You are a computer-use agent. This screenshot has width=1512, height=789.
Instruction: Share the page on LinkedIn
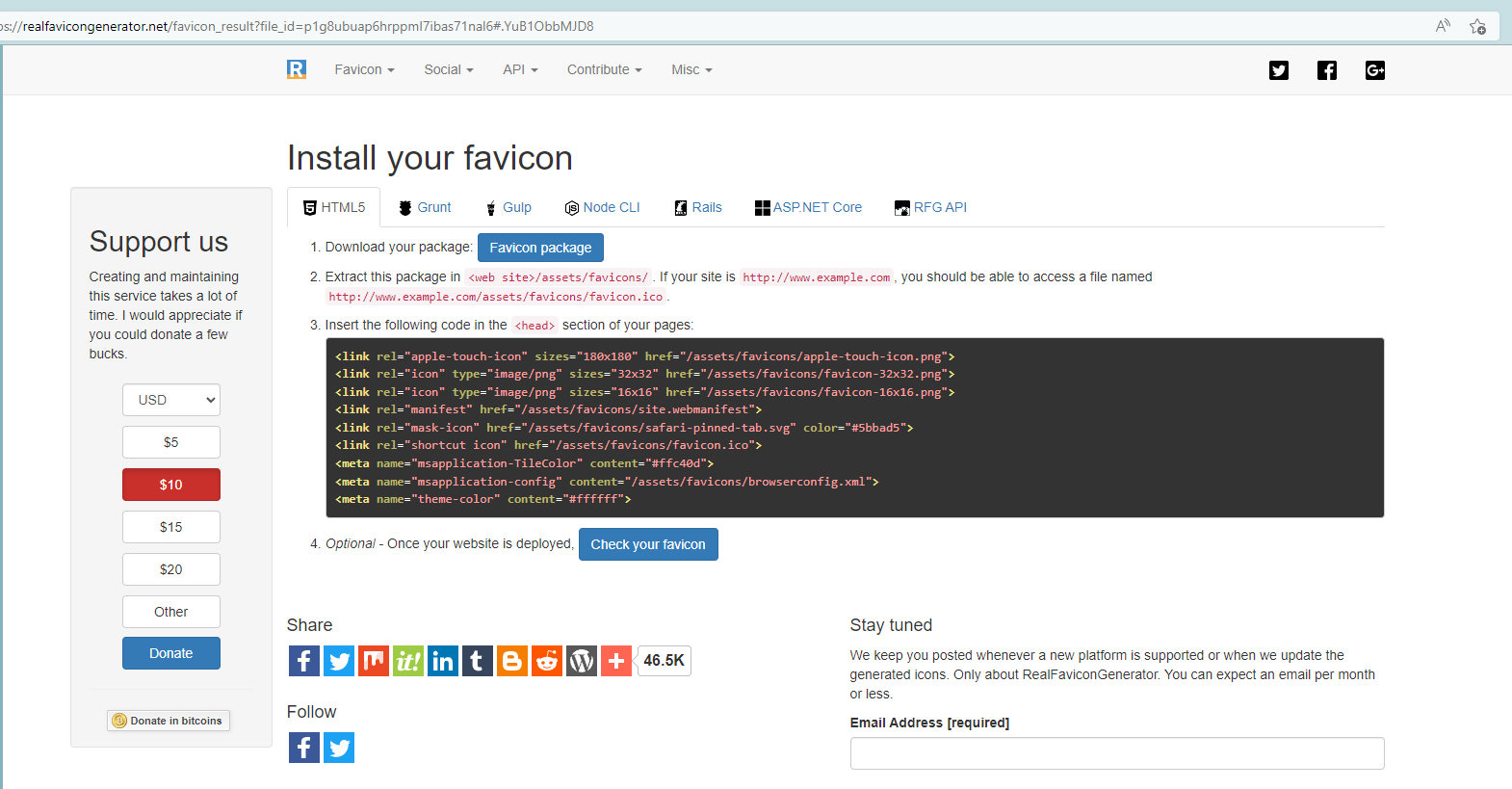coord(443,661)
